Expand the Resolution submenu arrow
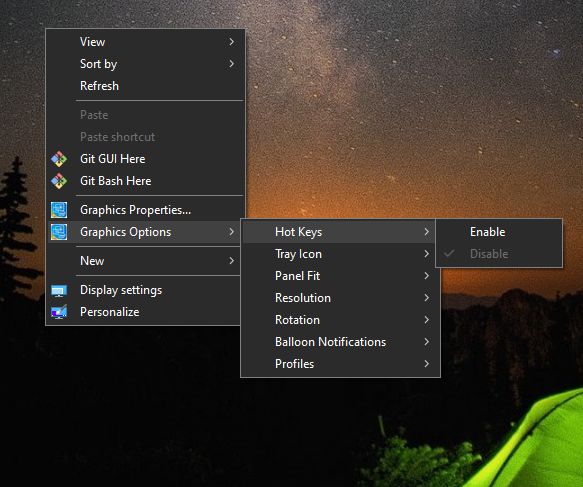This screenshot has height=487, width=583. 426,298
